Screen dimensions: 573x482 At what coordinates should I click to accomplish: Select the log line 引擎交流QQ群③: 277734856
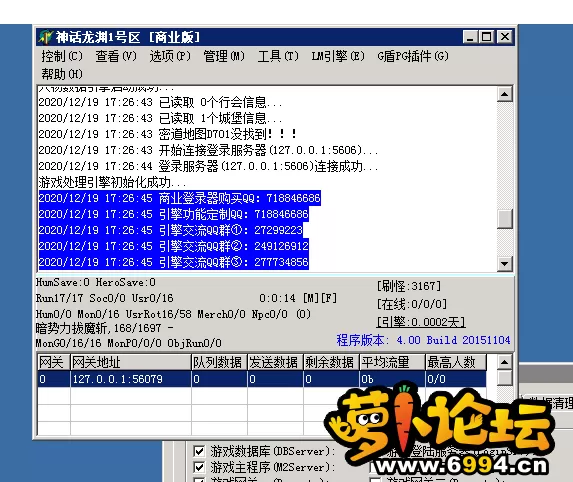click(174, 262)
